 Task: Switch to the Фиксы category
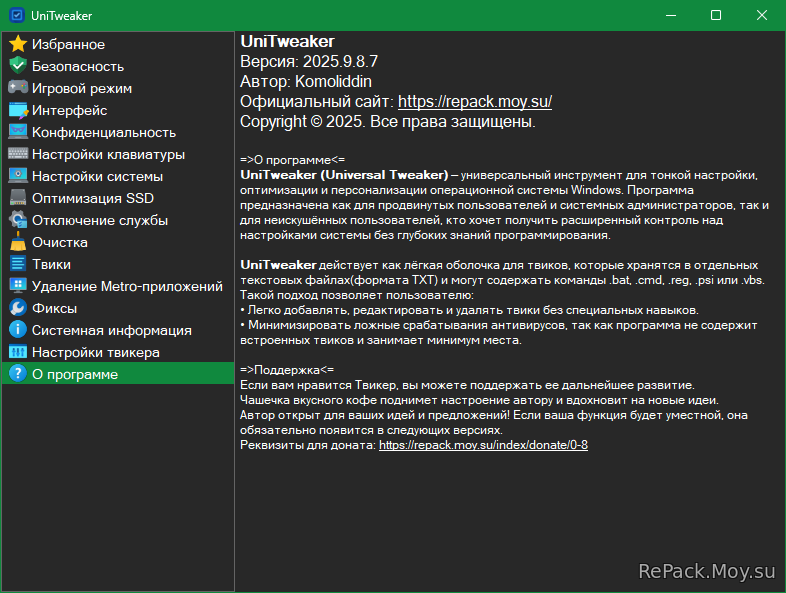point(54,308)
